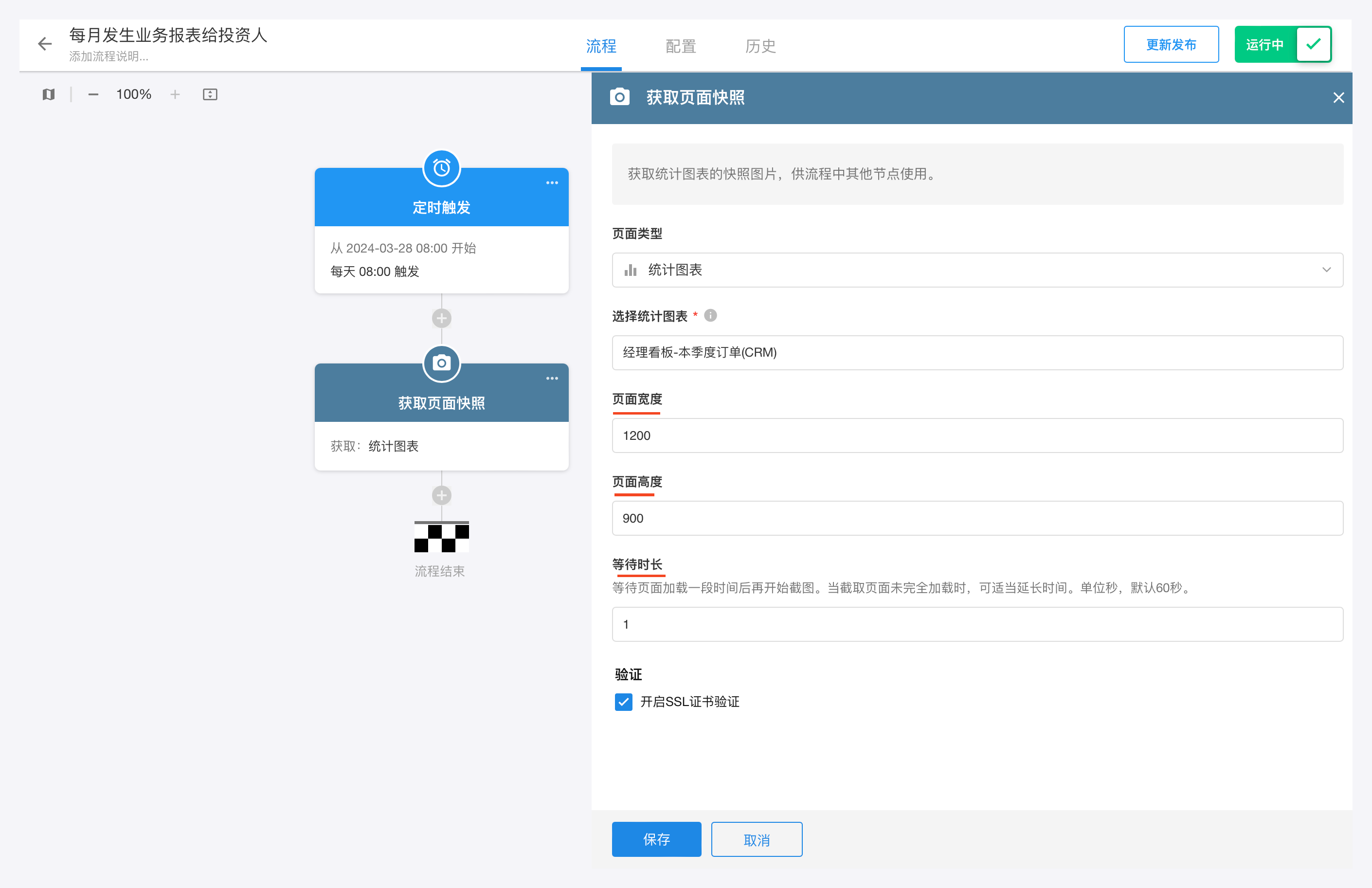Switch to the 配置 tab
This screenshot has height=888, width=1372.
(680, 46)
